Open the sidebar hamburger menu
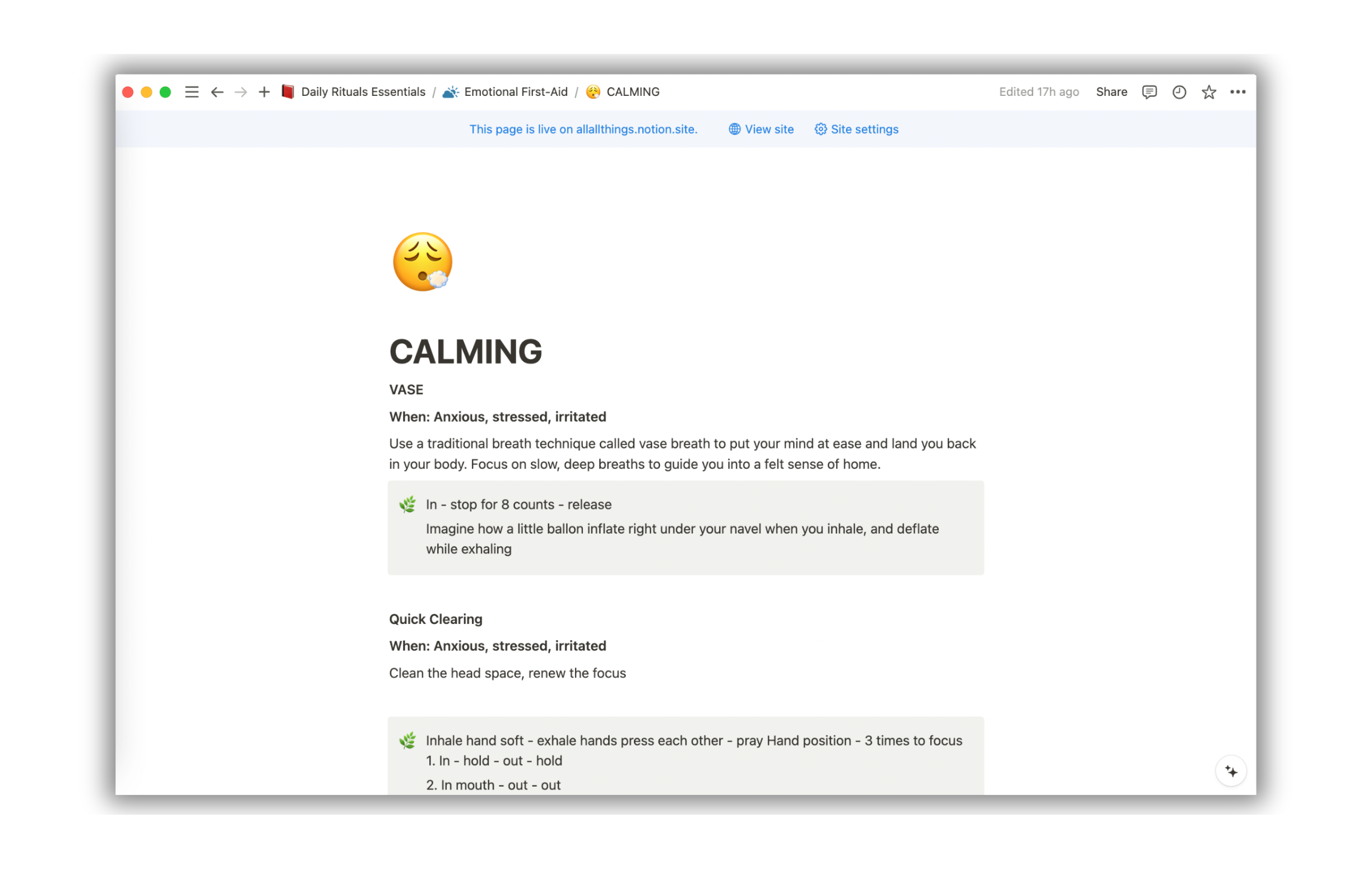The width and height of the screenshot is (1372, 869). click(x=192, y=92)
